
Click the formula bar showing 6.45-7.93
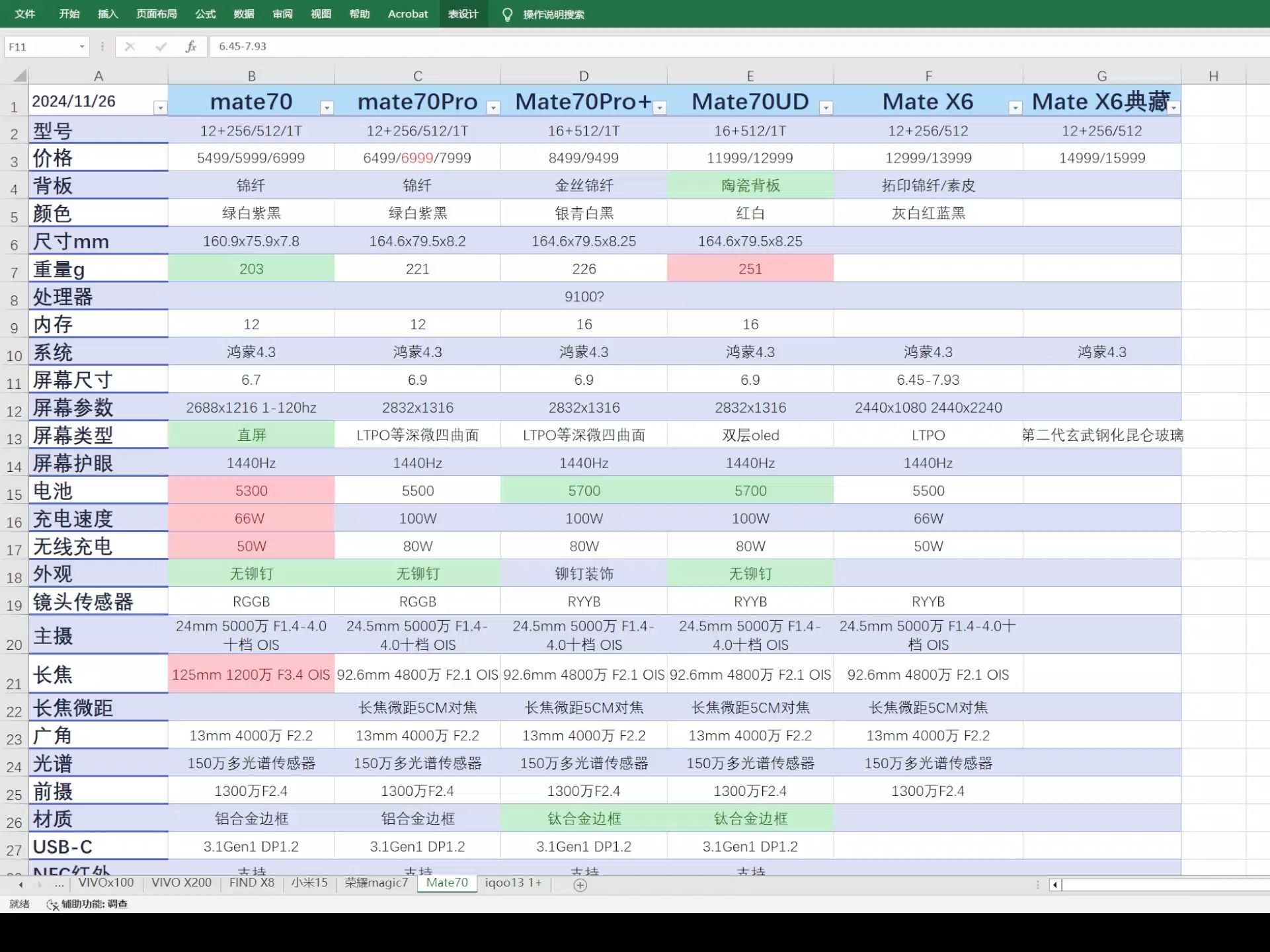739,46
